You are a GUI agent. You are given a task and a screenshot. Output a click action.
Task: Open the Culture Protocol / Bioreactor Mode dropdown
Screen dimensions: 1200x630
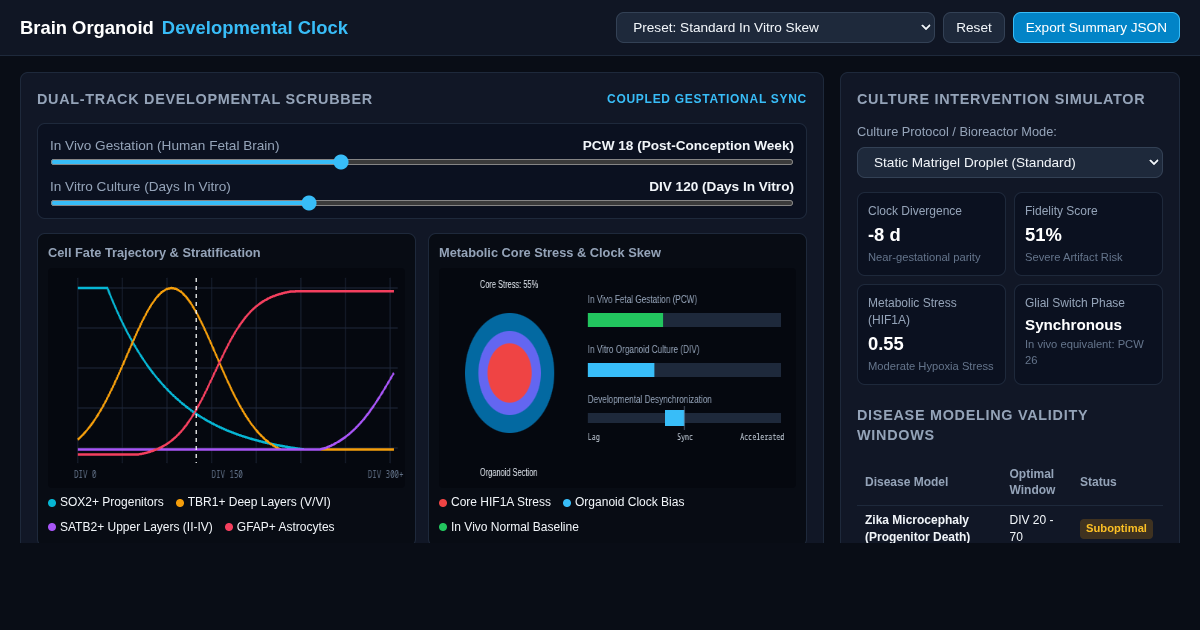1010,162
